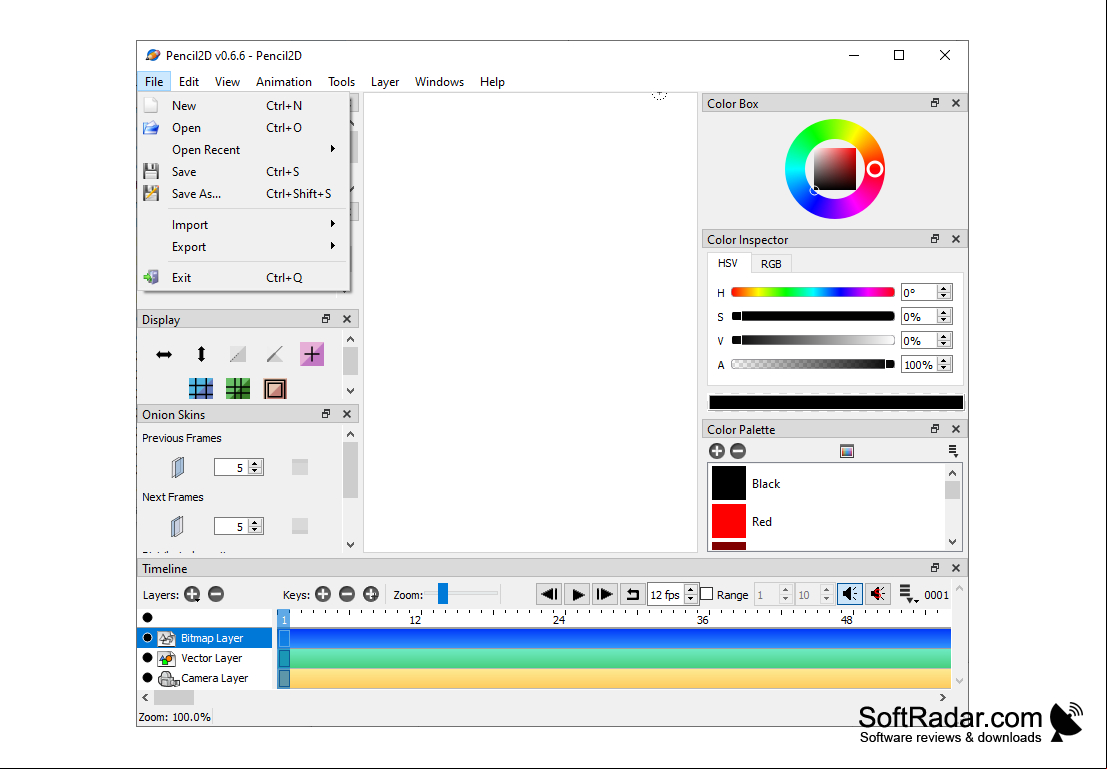
Task: Float the Timeline panel
Action: (x=935, y=568)
